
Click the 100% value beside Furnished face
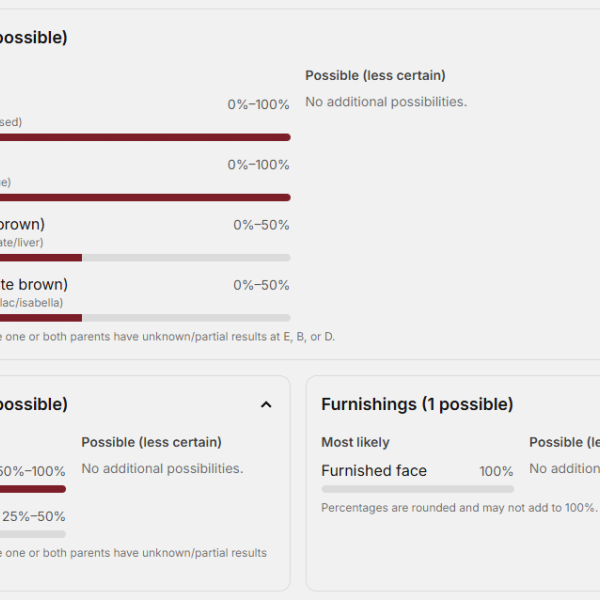(x=496, y=472)
